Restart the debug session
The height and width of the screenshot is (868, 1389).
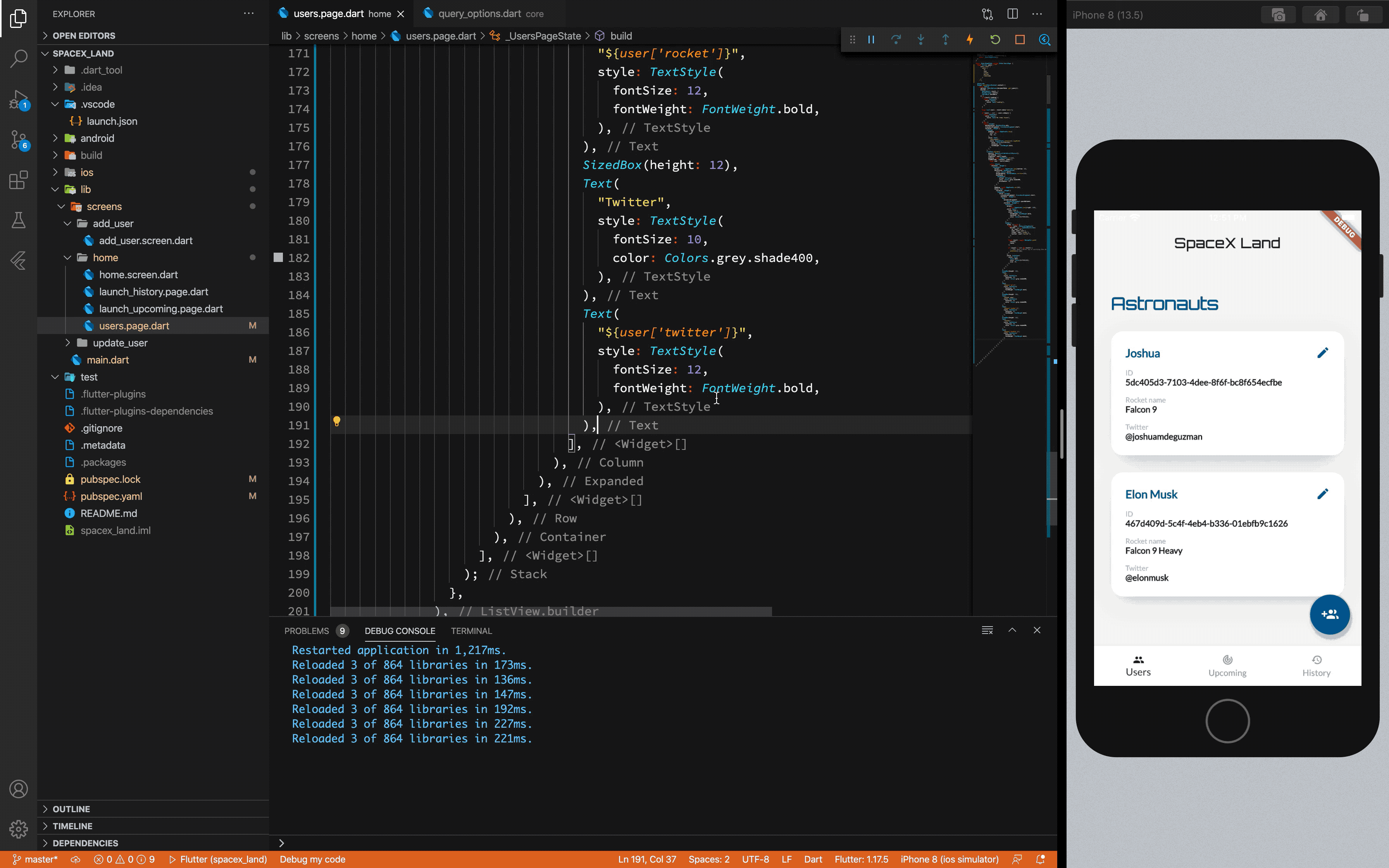(x=995, y=40)
